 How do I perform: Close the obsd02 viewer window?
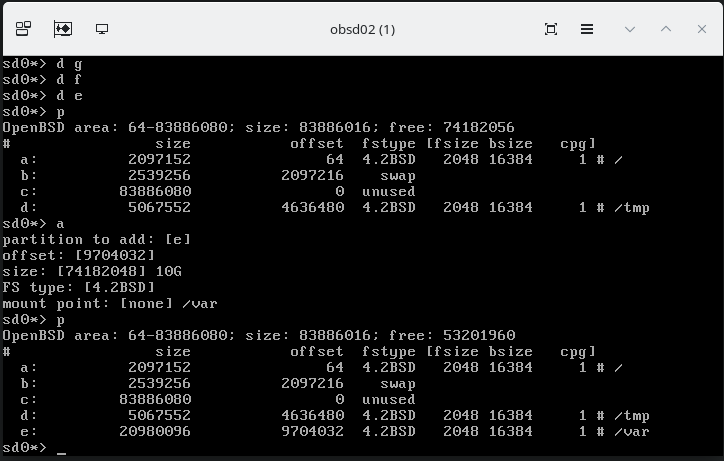point(701,29)
